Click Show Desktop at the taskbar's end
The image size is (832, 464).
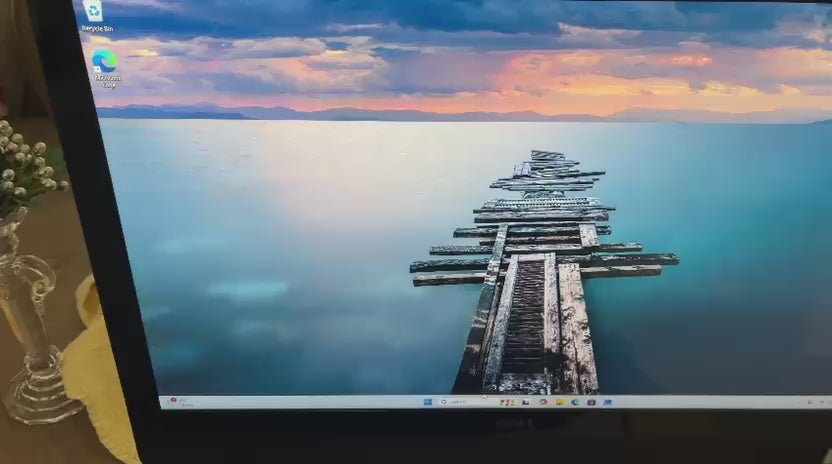[x=829, y=403]
